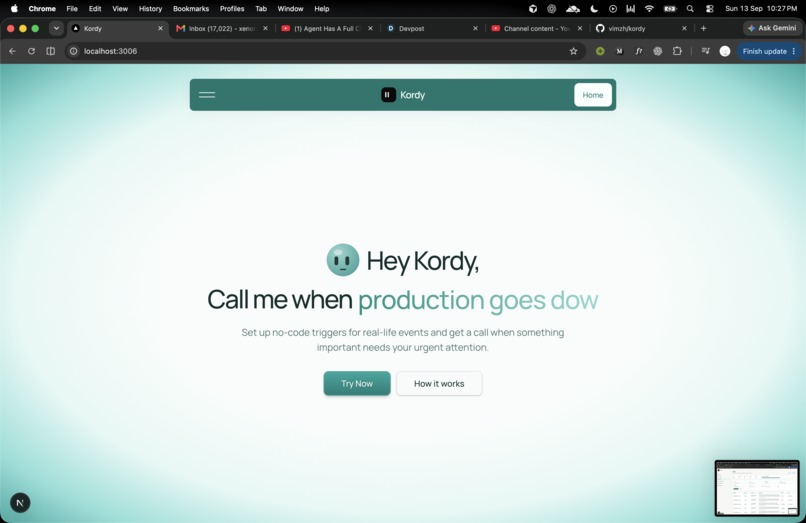The image size is (806, 523).
Task: Click the Try Now button
Action: (x=357, y=383)
